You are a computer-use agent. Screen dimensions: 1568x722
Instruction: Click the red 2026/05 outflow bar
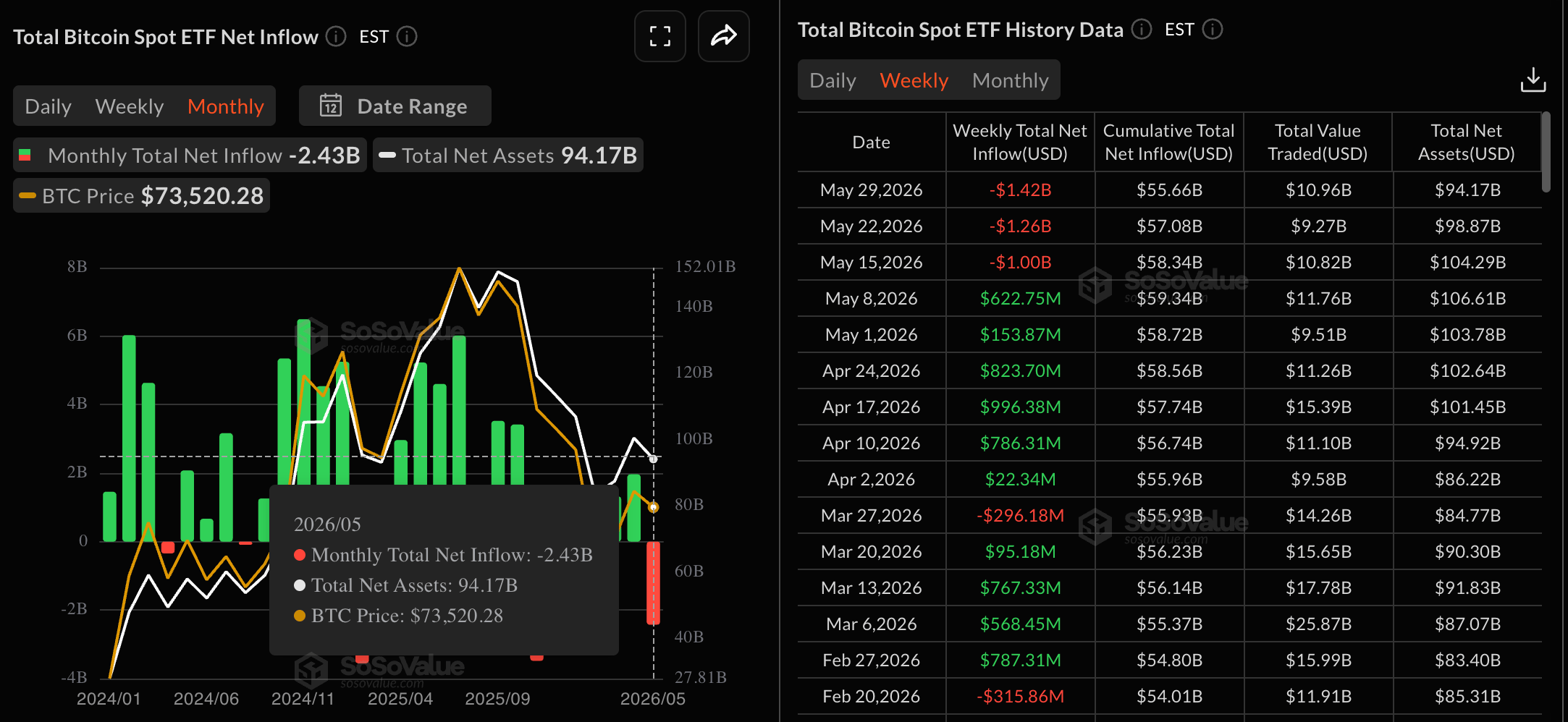click(653, 582)
